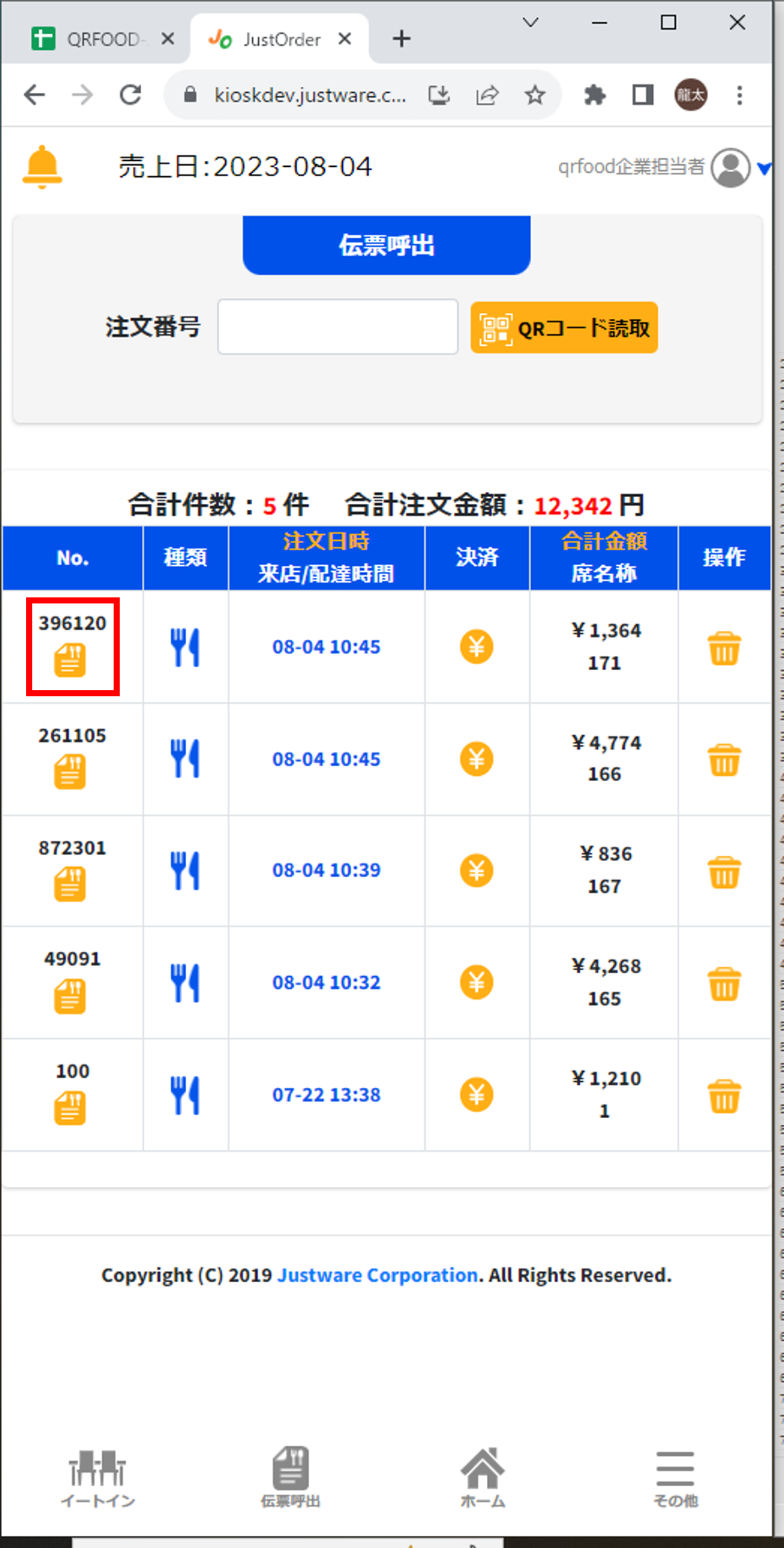The width and height of the screenshot is (784, 1548).
Task: Focus the 注文番号 input field
Action: 338,327
